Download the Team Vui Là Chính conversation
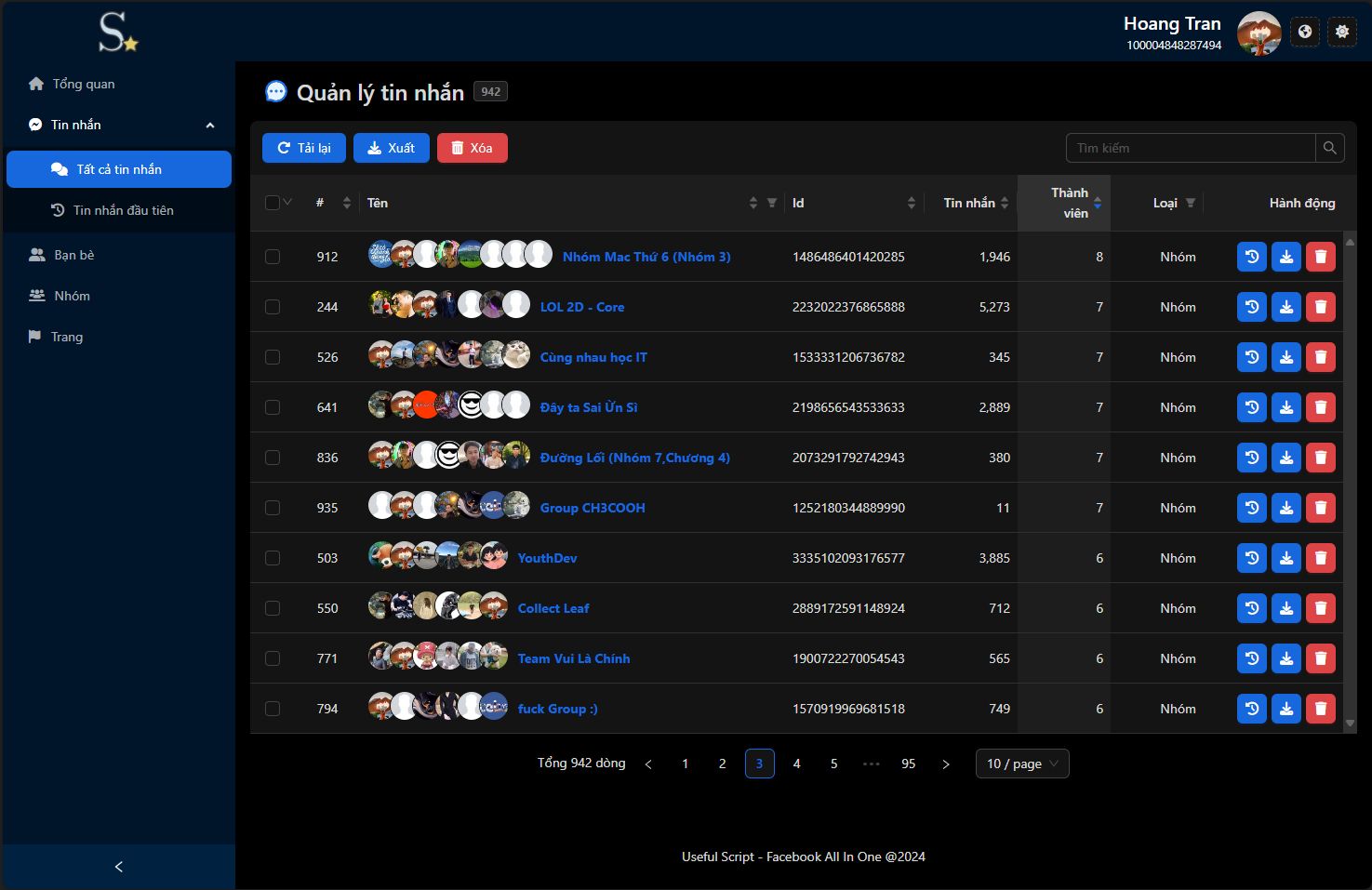The image size is (1372, 890). pos(1286,658)
